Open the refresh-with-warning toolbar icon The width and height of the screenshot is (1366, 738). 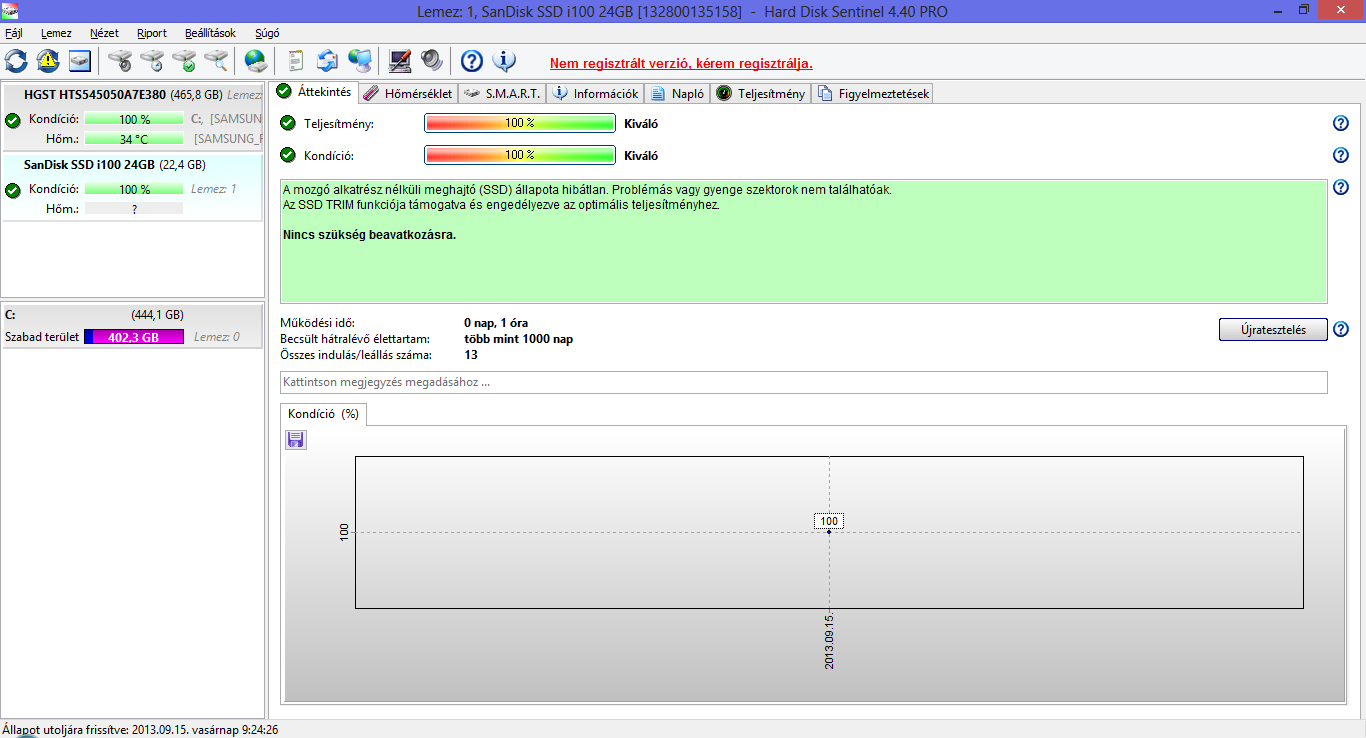[x=48, y=61]
